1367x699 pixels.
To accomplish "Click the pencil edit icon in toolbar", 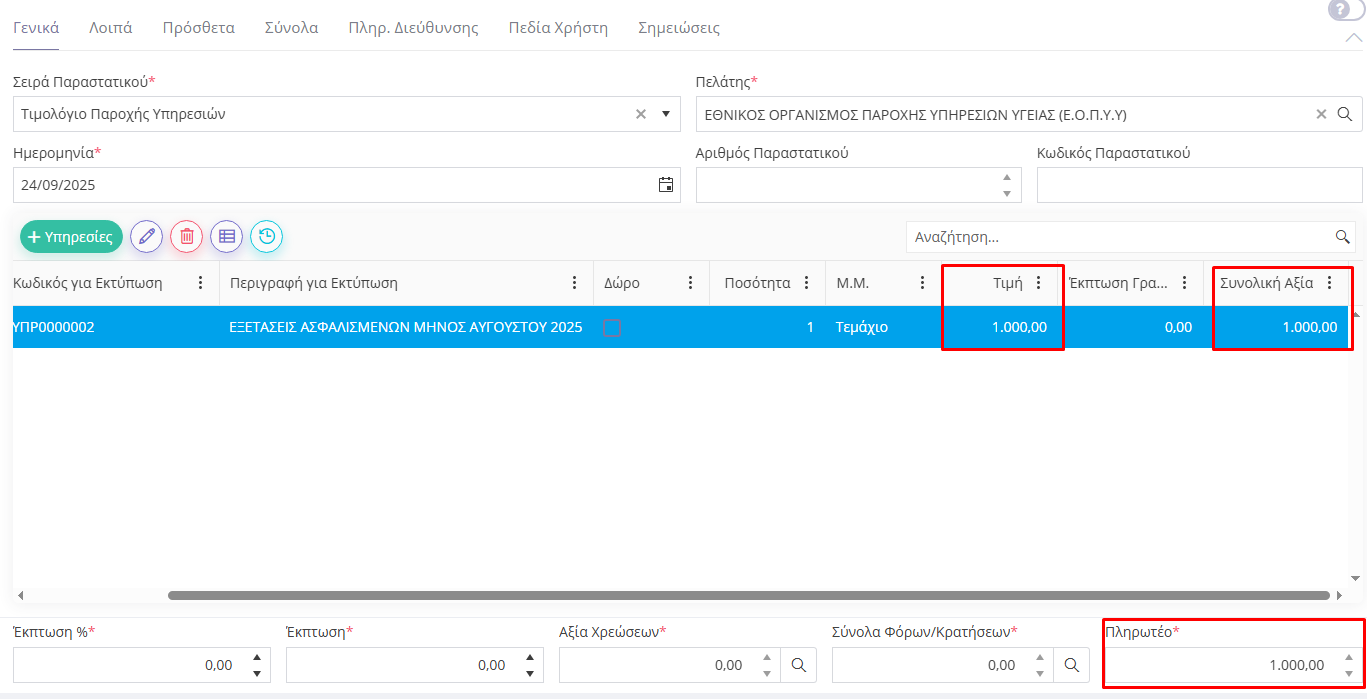I will (147, 237).
